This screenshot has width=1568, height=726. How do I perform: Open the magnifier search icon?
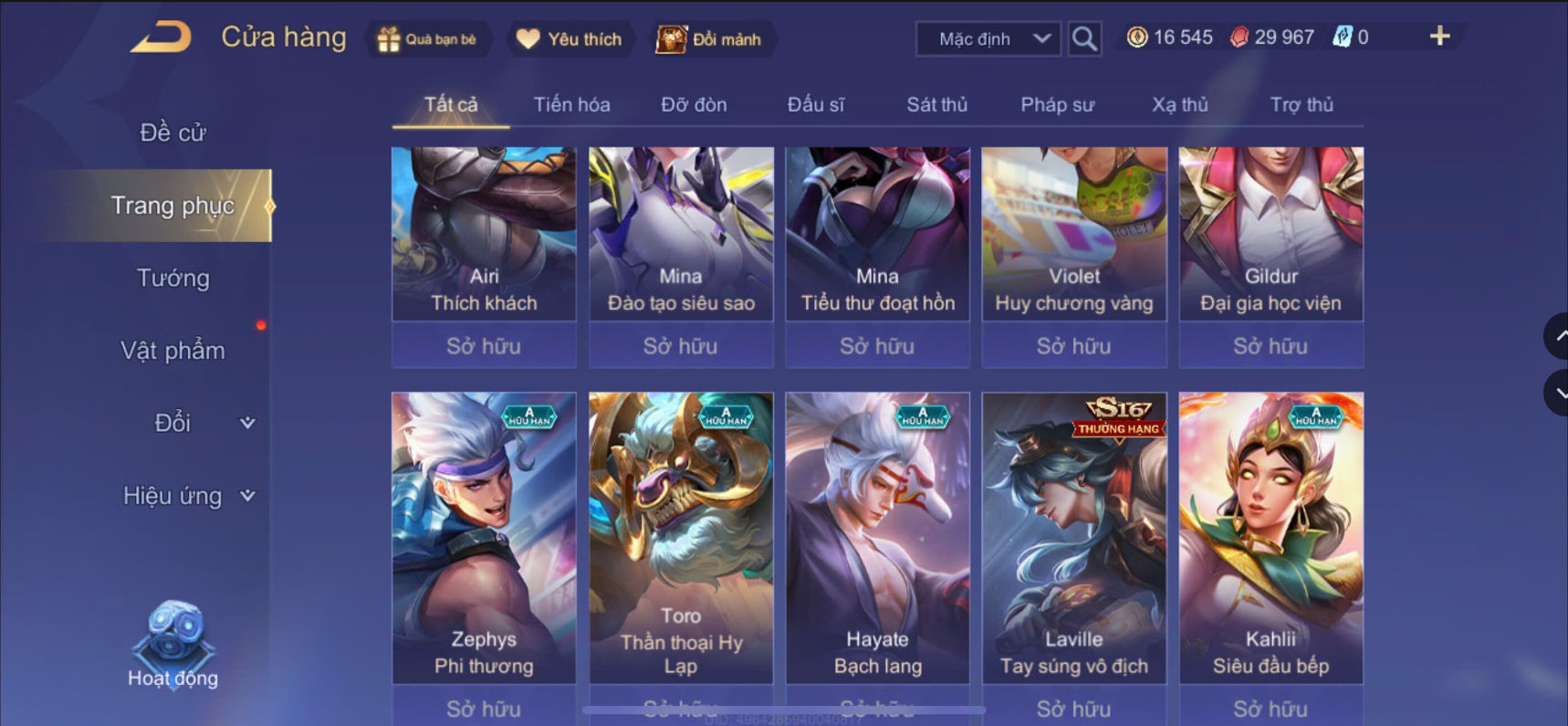[1084, 38]
